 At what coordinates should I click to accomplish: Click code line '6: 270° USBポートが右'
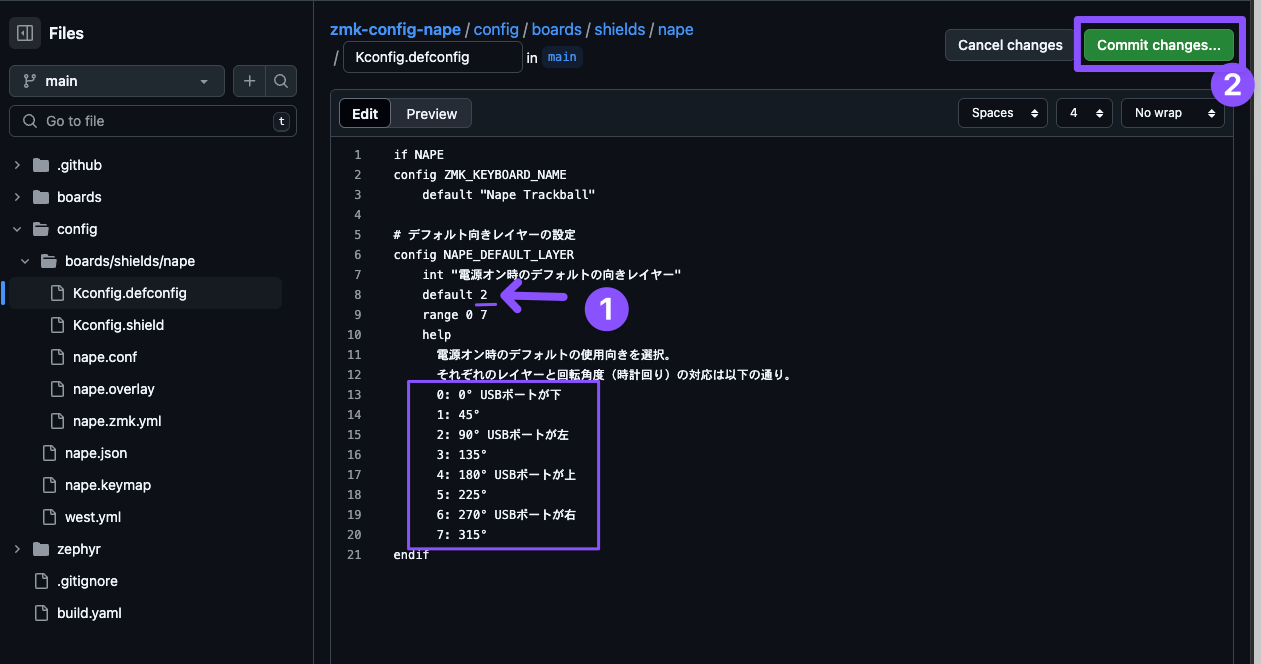click(506, 514)
